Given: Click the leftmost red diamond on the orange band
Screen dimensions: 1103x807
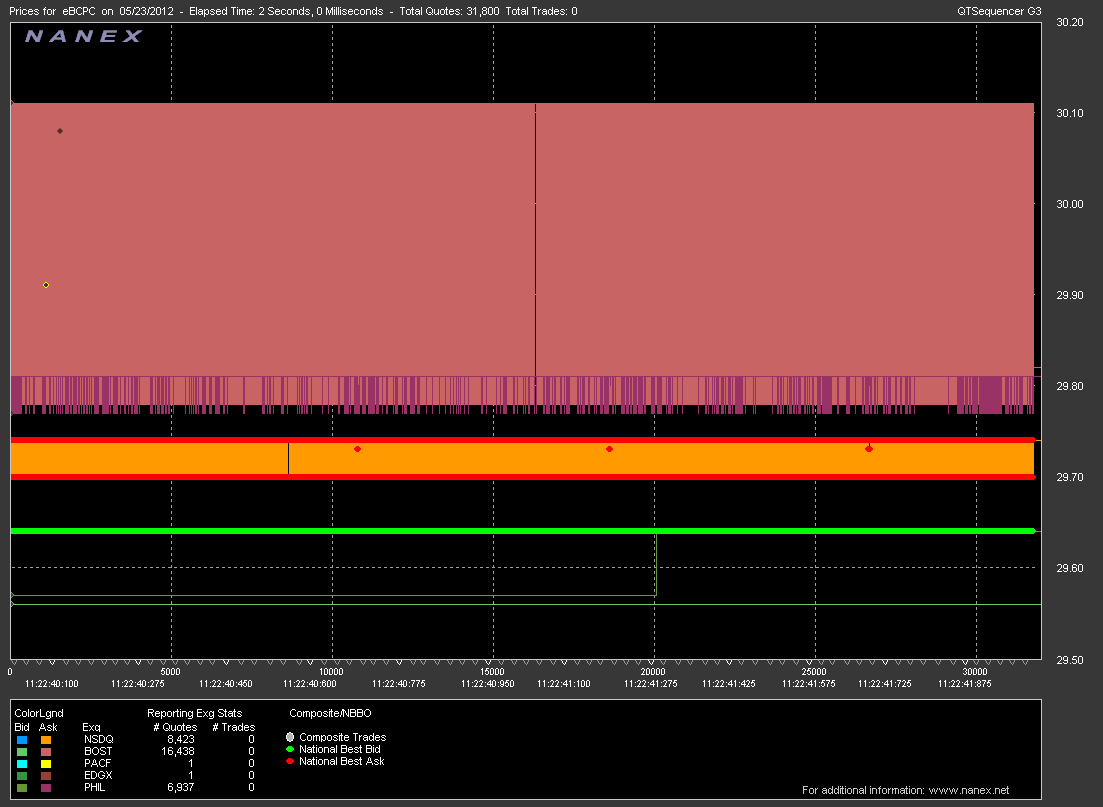Looking at the screenshot, I should pyautogui.click(x=357, y=449).
